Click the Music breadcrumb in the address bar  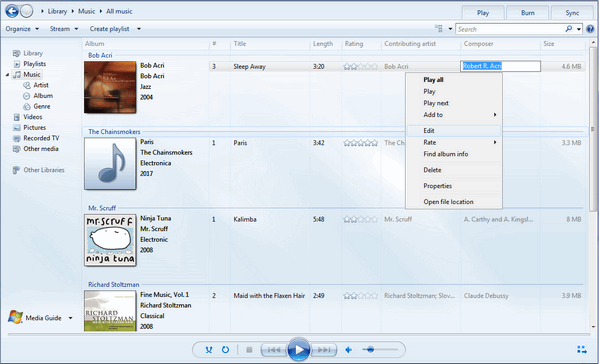tap(86, 11)
